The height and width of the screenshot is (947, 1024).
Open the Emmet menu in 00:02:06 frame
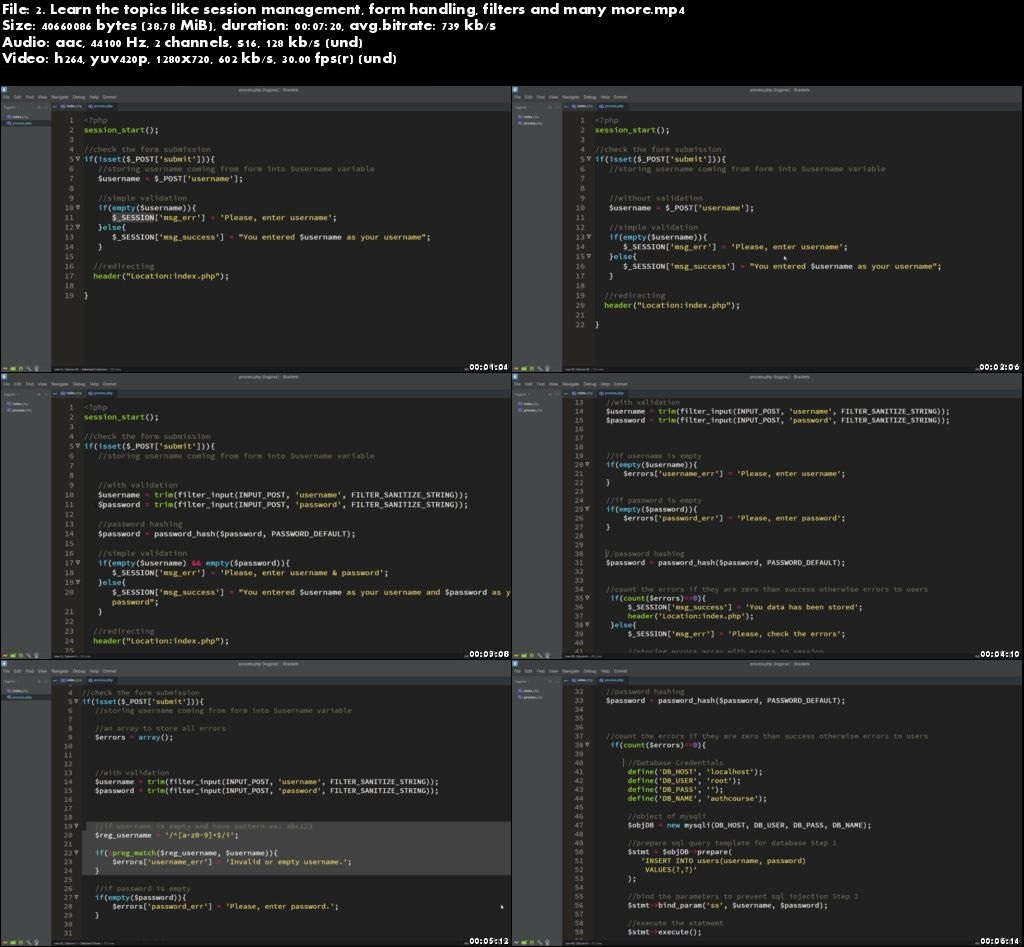[x=620, y=97]
